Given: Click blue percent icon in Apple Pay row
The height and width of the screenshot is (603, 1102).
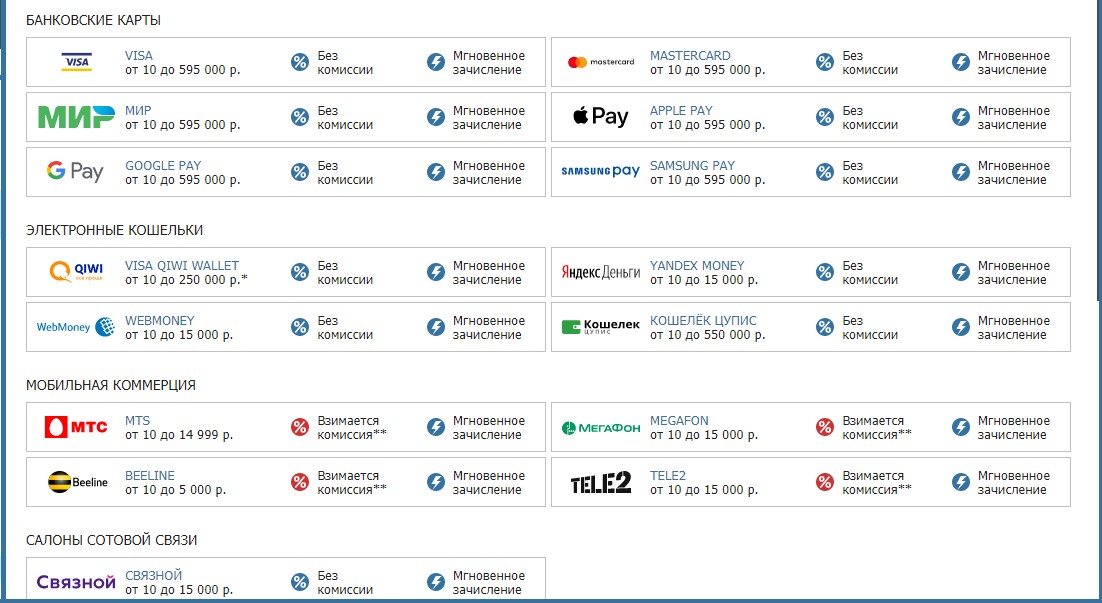Looking at the screenshot, I should pos(825,118).
